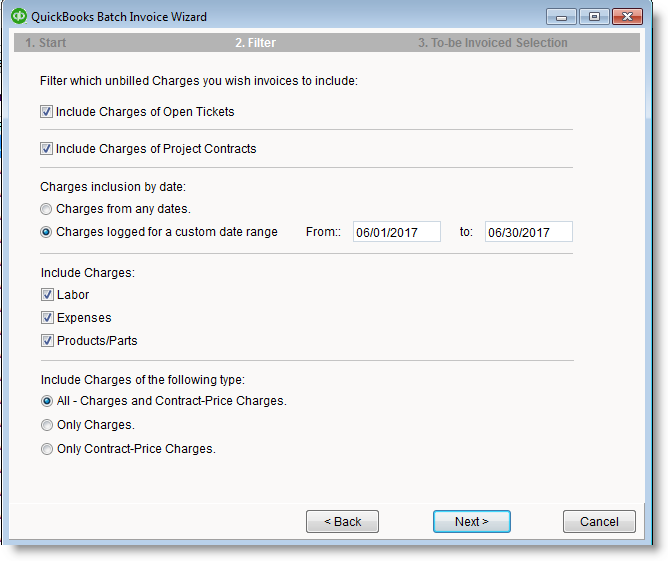Choose Only Contract-Price Charges option
Viewport: 670px width, 563px height.
[x=47, y=449]
